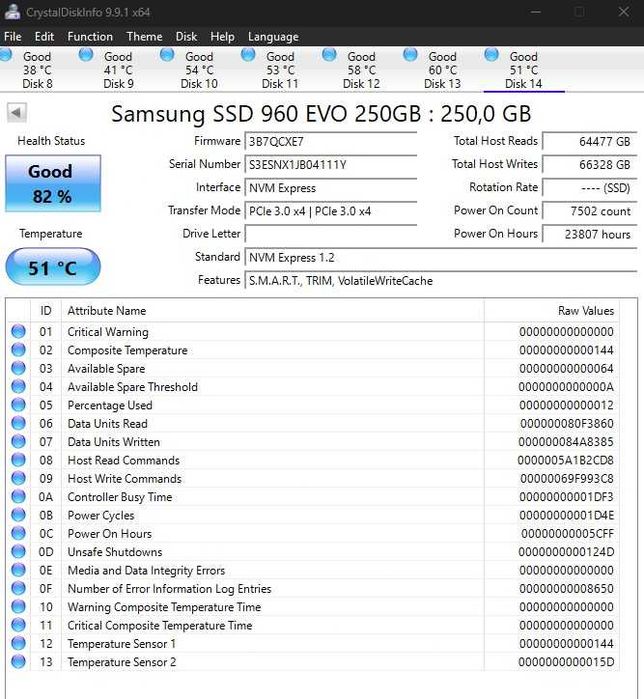Click the Power On Count value 7502 count
Viewport: 644px width, 699px height.
pos(590,211)
